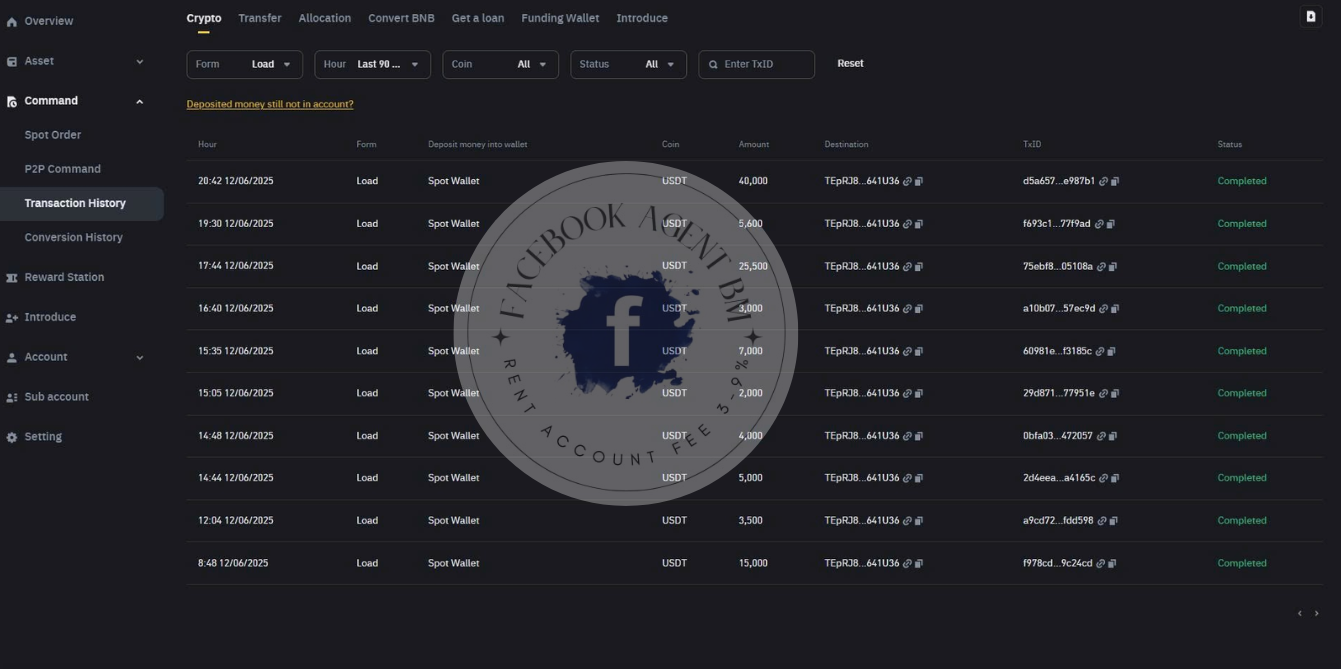Screen dimensions: 1341x669
Task: Copy TxID 75ebf8...05108a
Action: 1113,267
